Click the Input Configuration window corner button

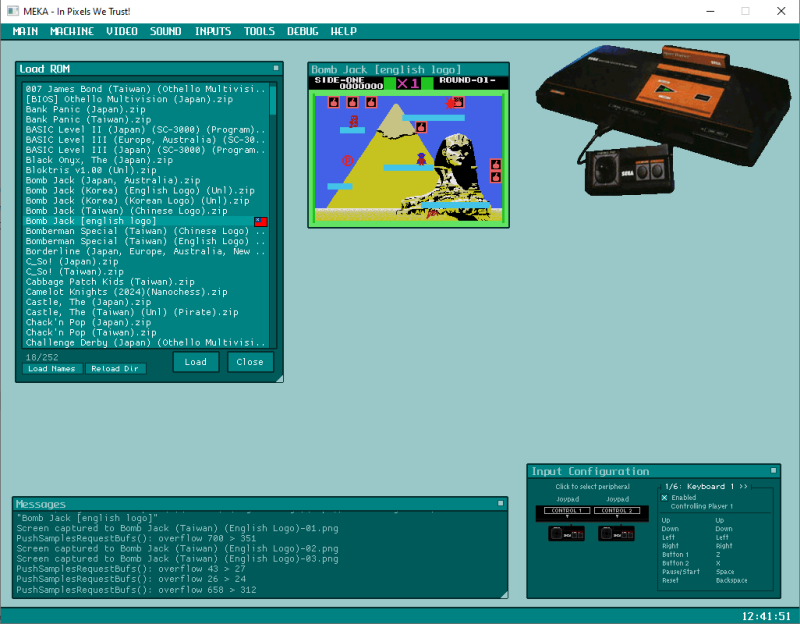[x=773, y=470]
